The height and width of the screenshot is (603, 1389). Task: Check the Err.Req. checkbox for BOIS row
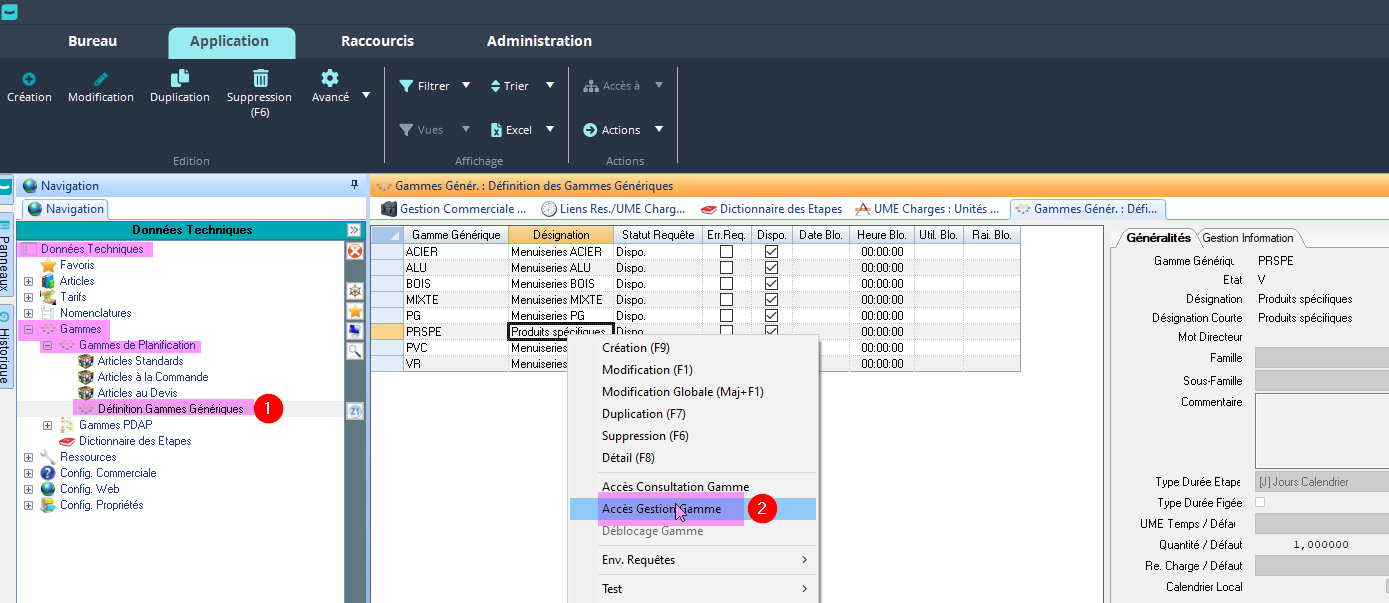[726, 284]
